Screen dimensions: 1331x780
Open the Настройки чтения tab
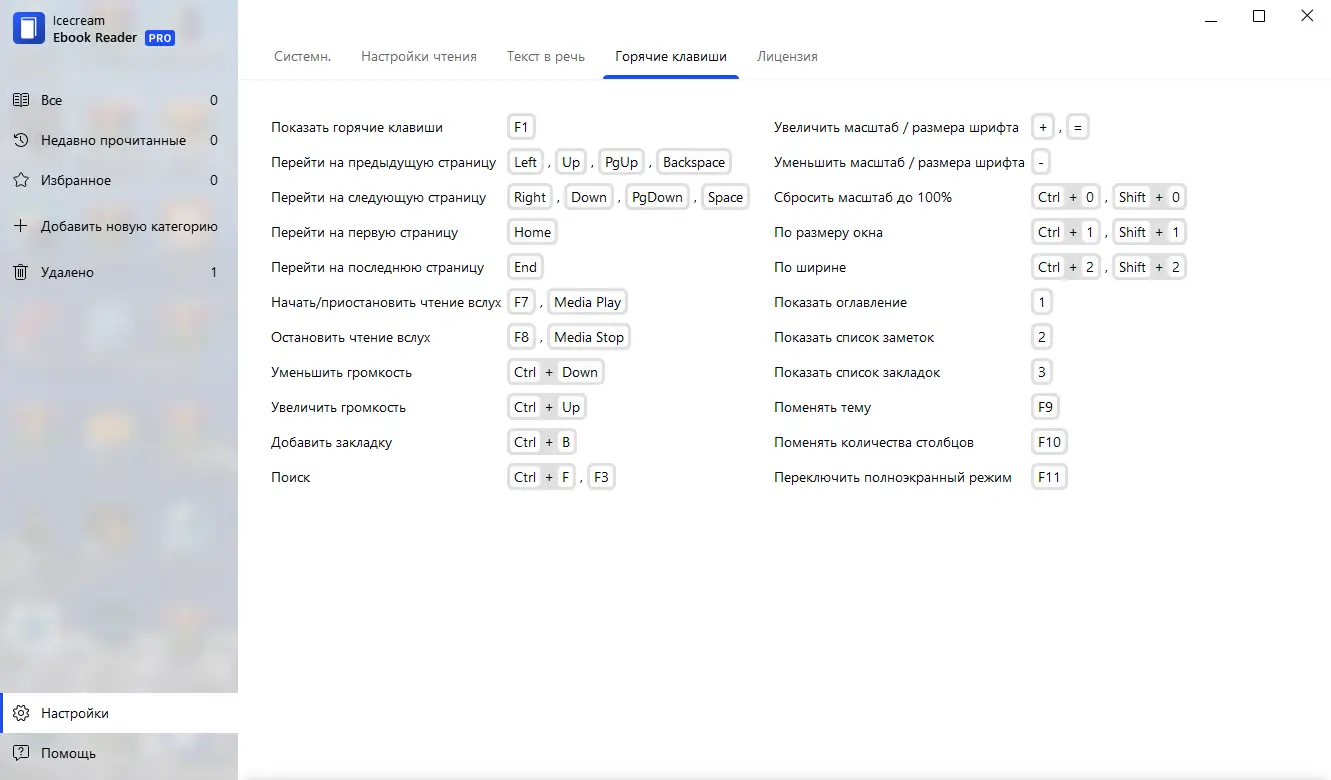click(418, 57)
